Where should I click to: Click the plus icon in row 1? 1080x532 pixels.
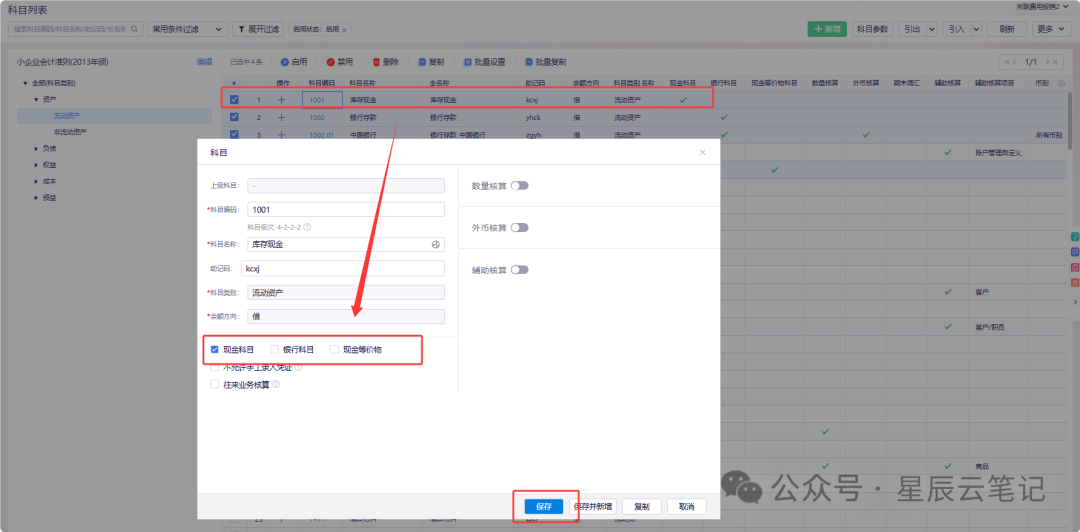[281, 100]
